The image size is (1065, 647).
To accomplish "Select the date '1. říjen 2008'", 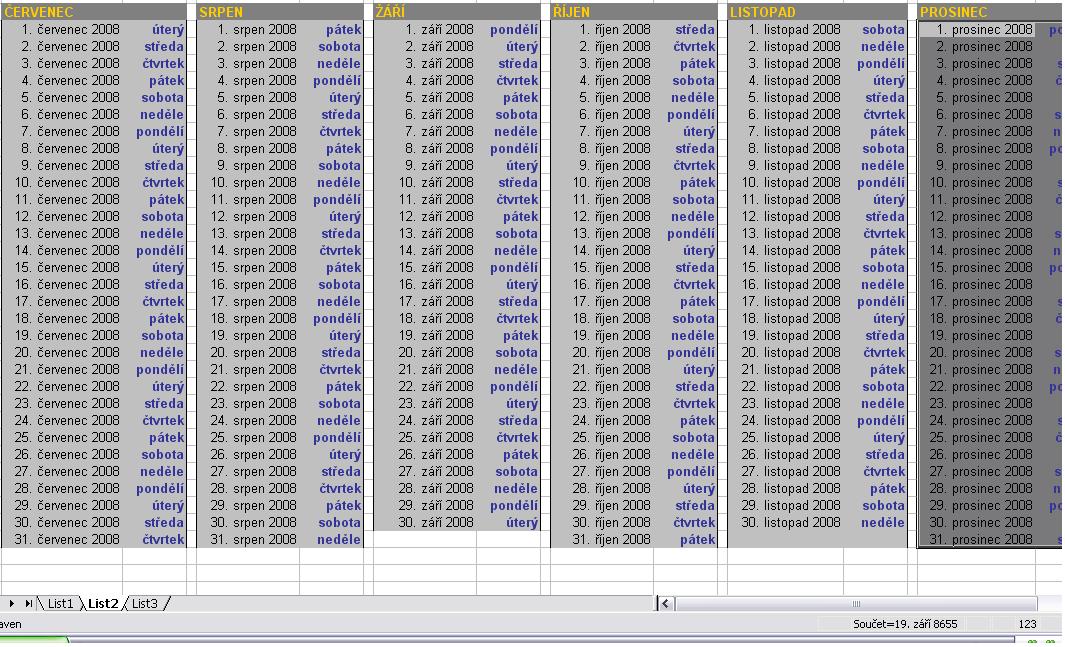I will click(x=602, y=30).
